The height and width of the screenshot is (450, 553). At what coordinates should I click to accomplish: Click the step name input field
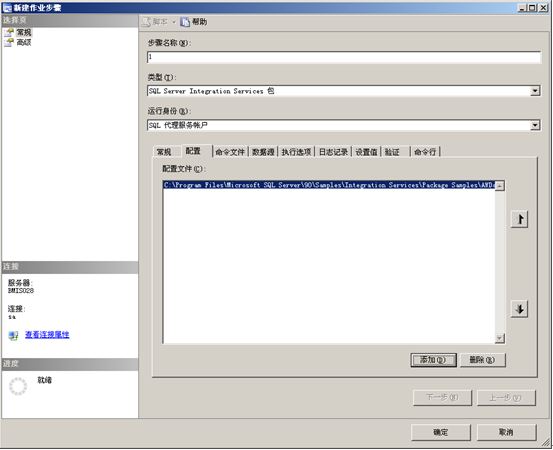pyautogui.click(x=344, y=57)
